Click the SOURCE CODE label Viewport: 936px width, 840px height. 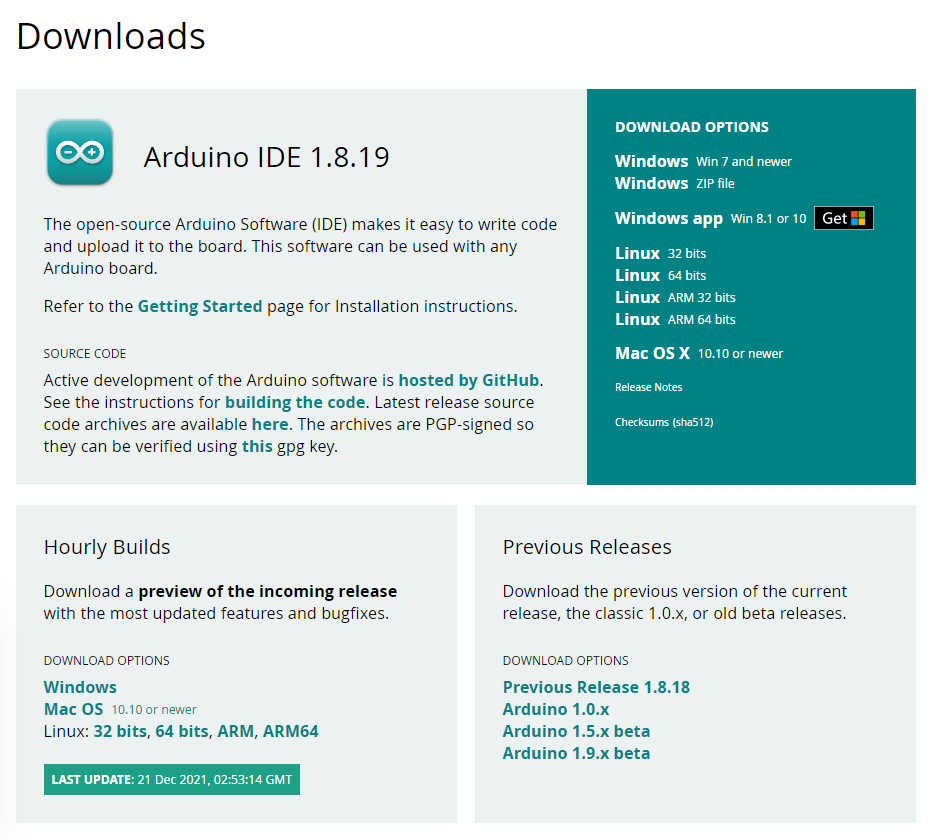[85, 353]
